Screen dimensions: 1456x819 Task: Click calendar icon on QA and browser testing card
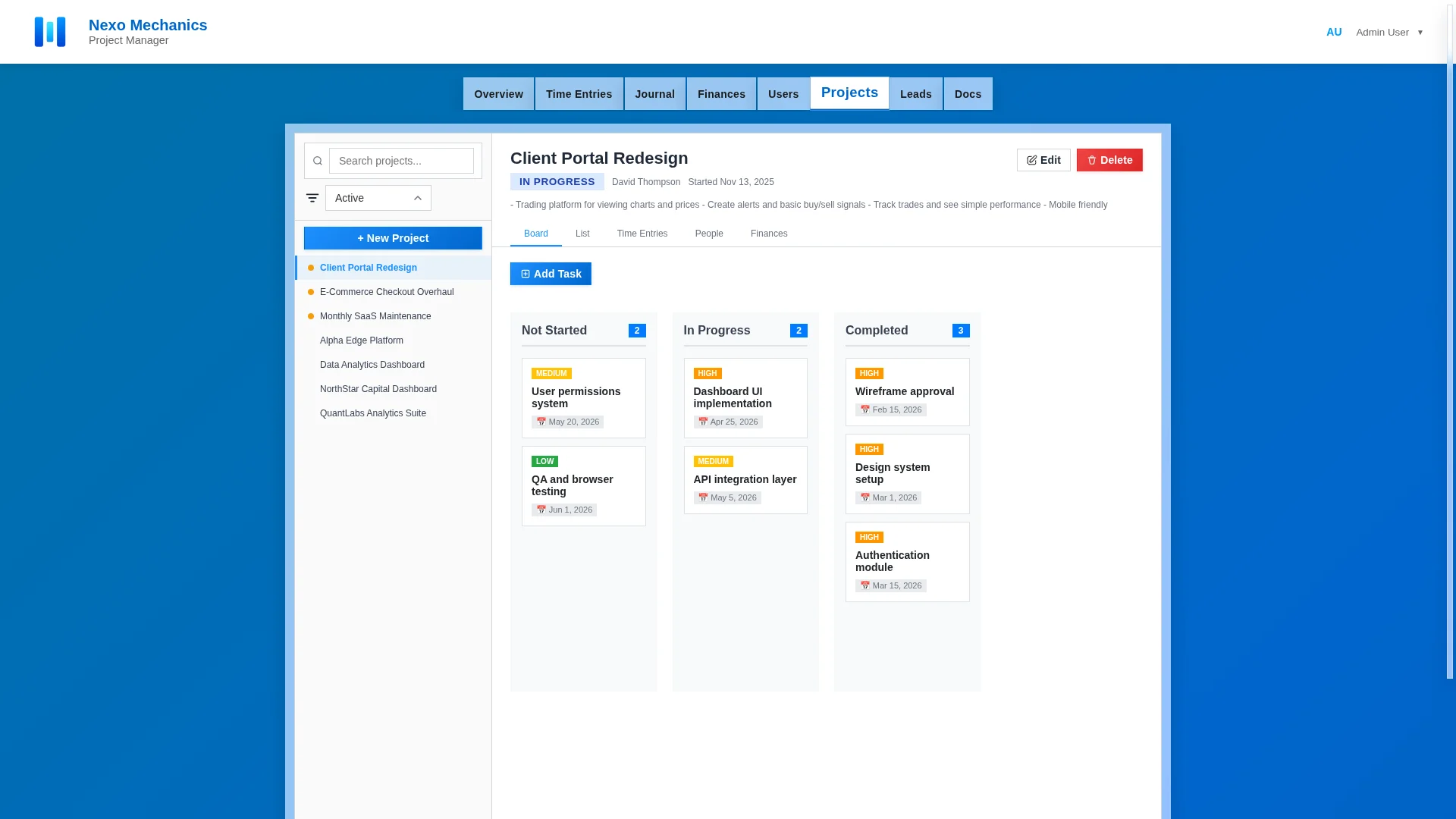pyautogui.click(x=541, y=510)
